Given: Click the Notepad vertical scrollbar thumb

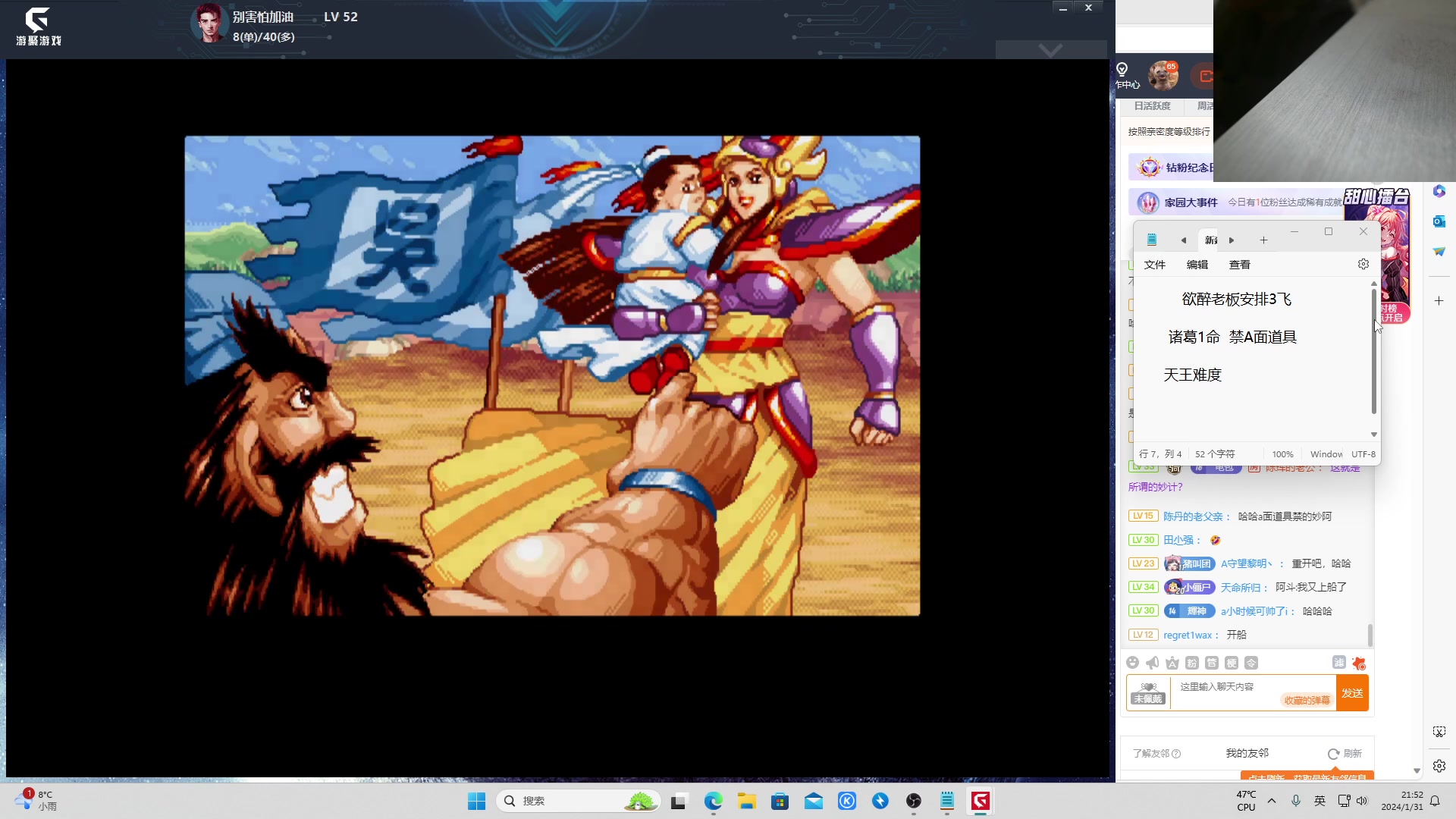Looking at the screenshot, I should (1374, 352).
